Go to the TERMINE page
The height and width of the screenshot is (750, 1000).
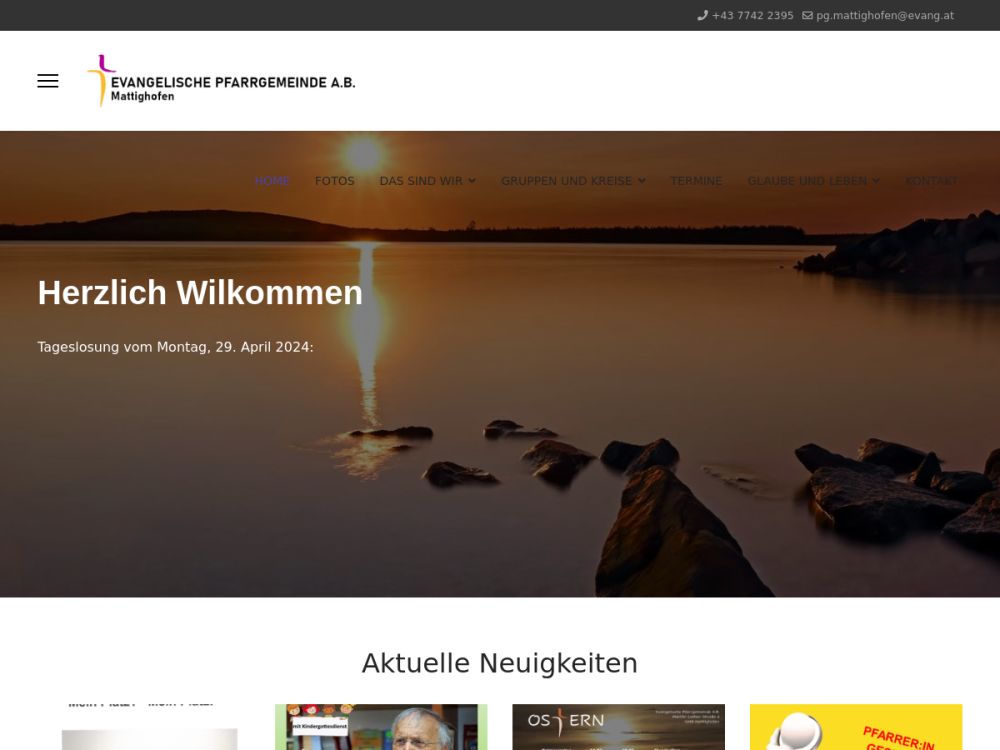click(696, 181)
